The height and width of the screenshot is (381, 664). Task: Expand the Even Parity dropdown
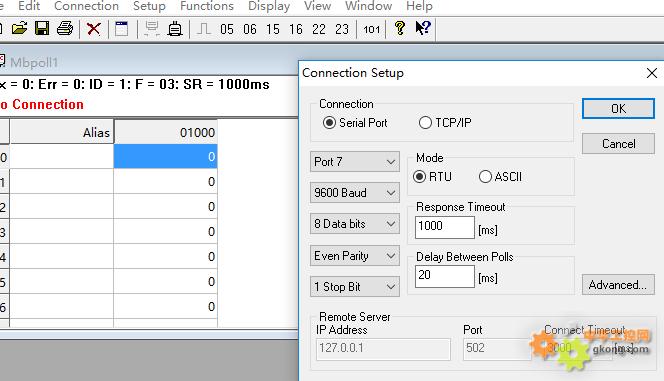pos(354,256)
